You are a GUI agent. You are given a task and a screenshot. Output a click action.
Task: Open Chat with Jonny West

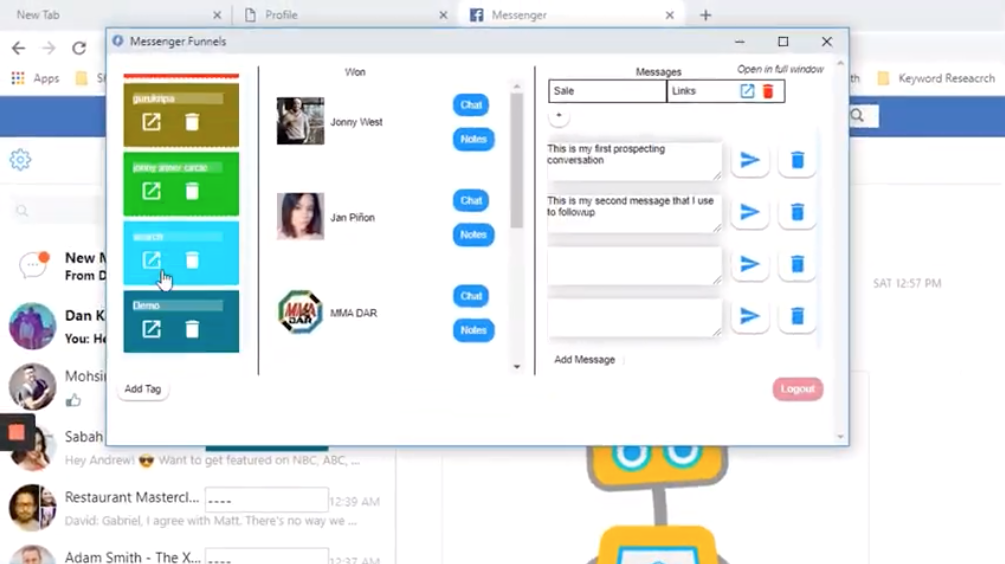[470, 105]
